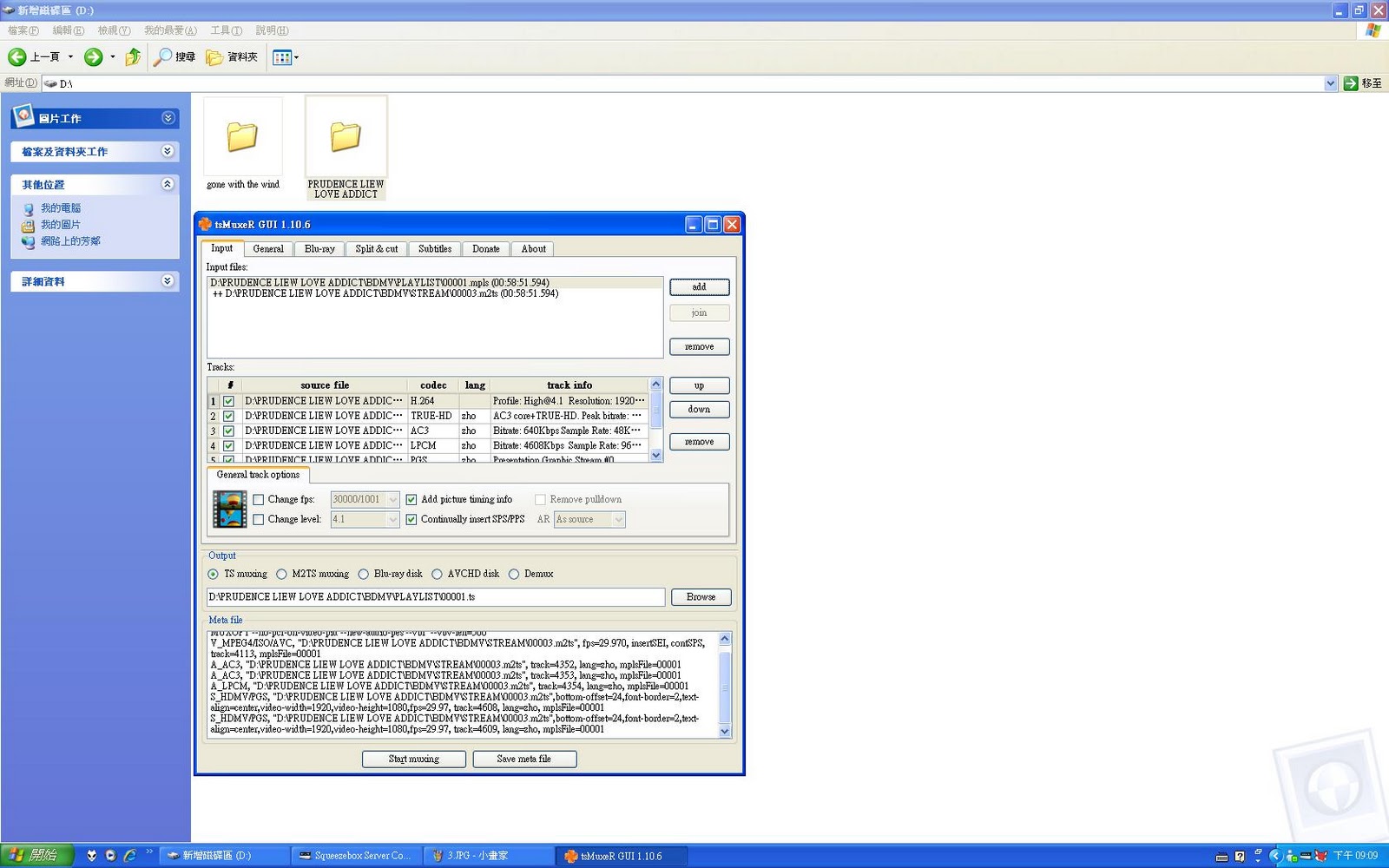Open the level 4.1 dropdown
This screenshot has height=868, width=1389.
392,519
